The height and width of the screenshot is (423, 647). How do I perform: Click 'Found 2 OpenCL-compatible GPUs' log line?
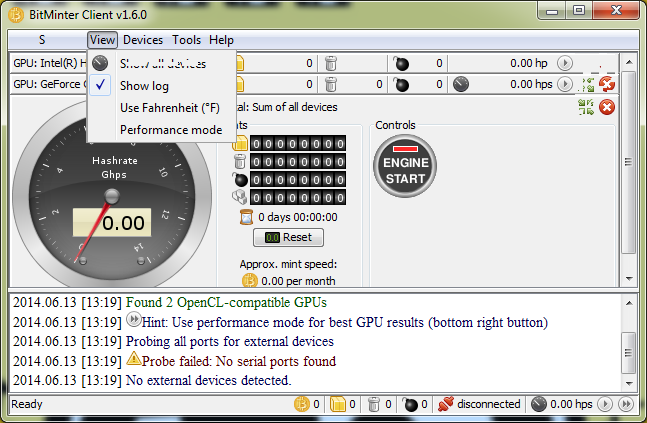click(x=226, y=302)
